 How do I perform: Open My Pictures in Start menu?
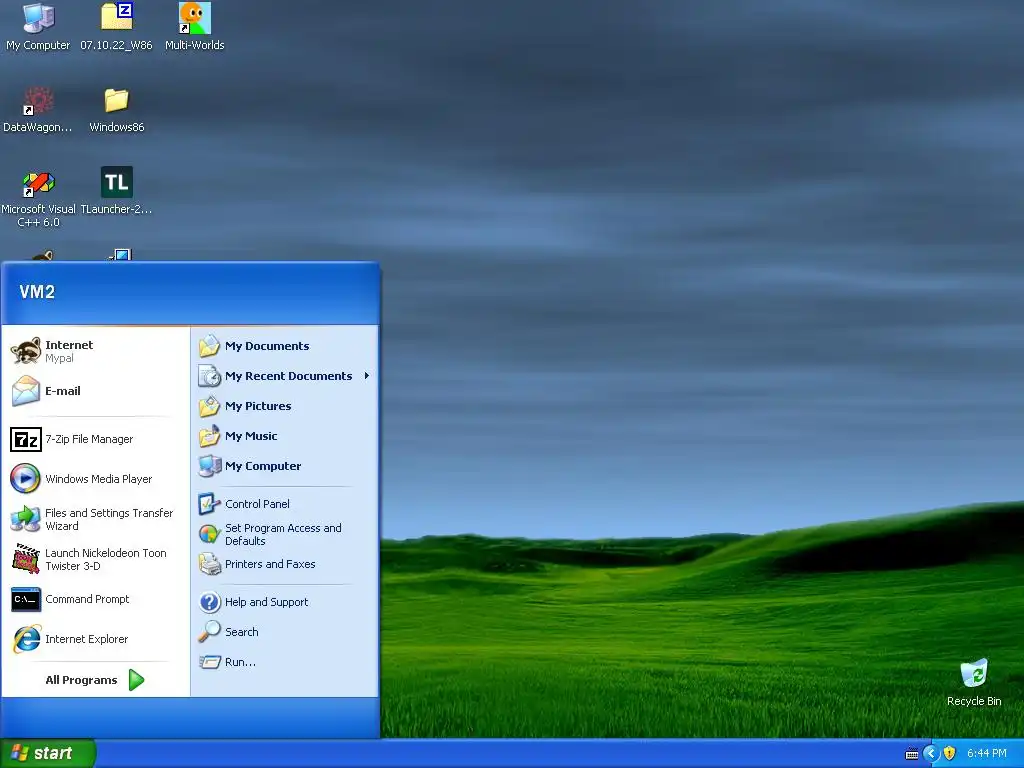click(x=285, y=406)
